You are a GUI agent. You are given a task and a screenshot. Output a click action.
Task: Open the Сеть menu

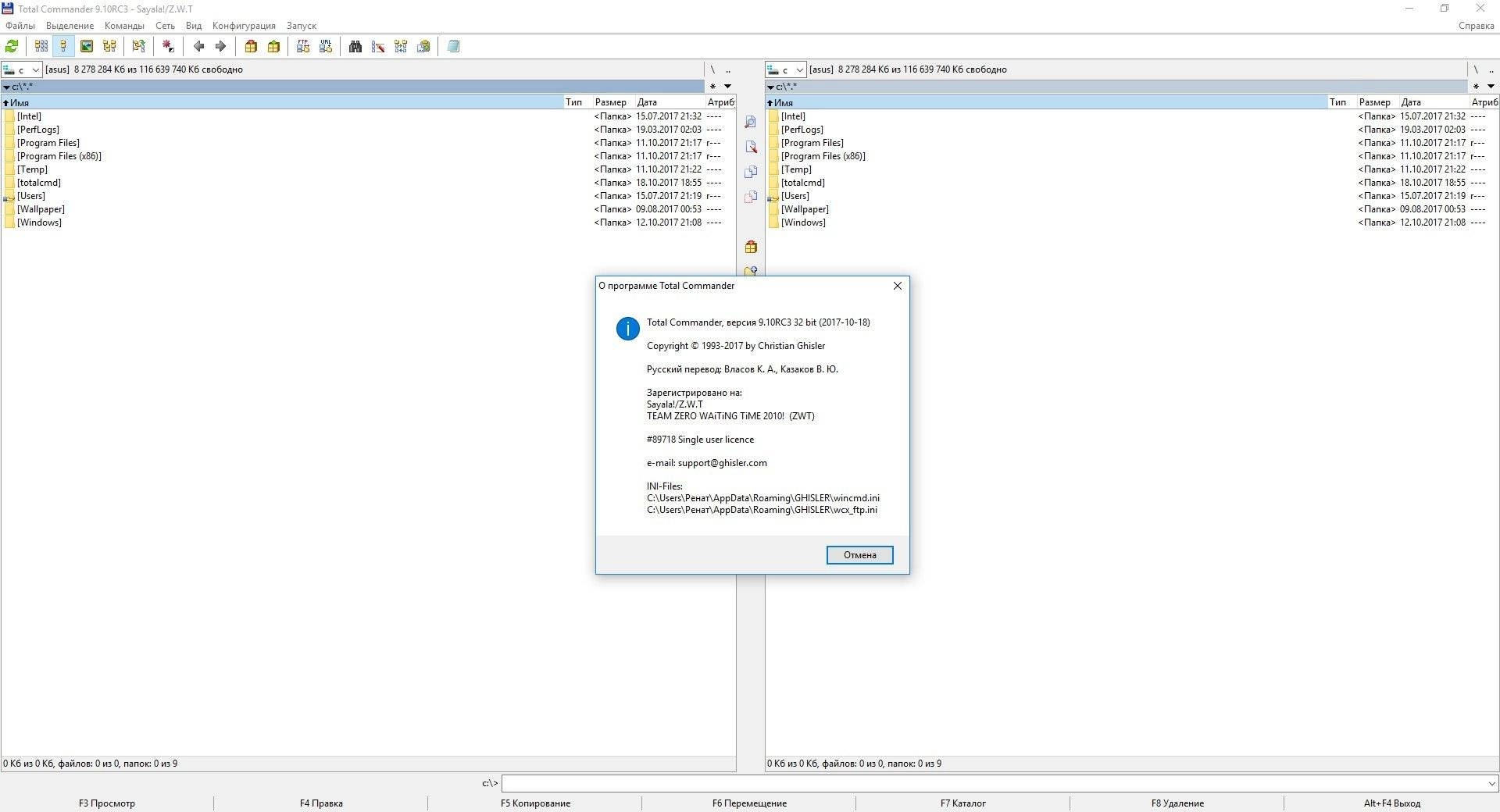165,26
